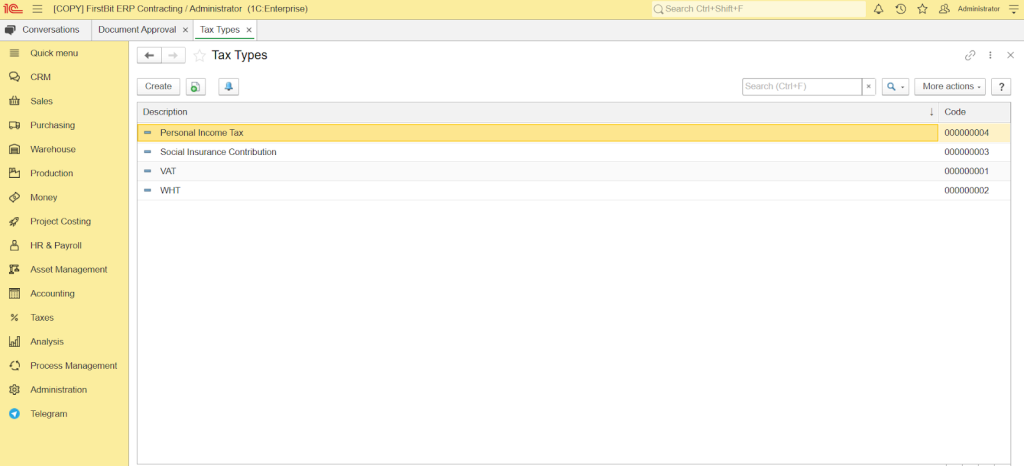Open the history clock icon
Viewport: 1024px width, 466px height.
pyautogui.click(x=901, y=9)
